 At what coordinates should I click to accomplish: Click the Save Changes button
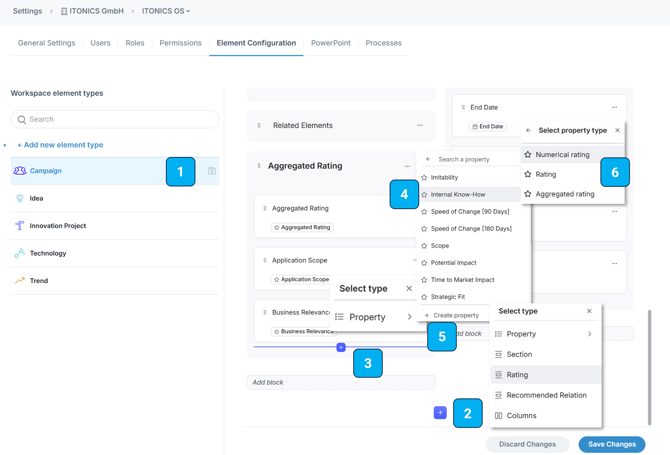point(611,444)
